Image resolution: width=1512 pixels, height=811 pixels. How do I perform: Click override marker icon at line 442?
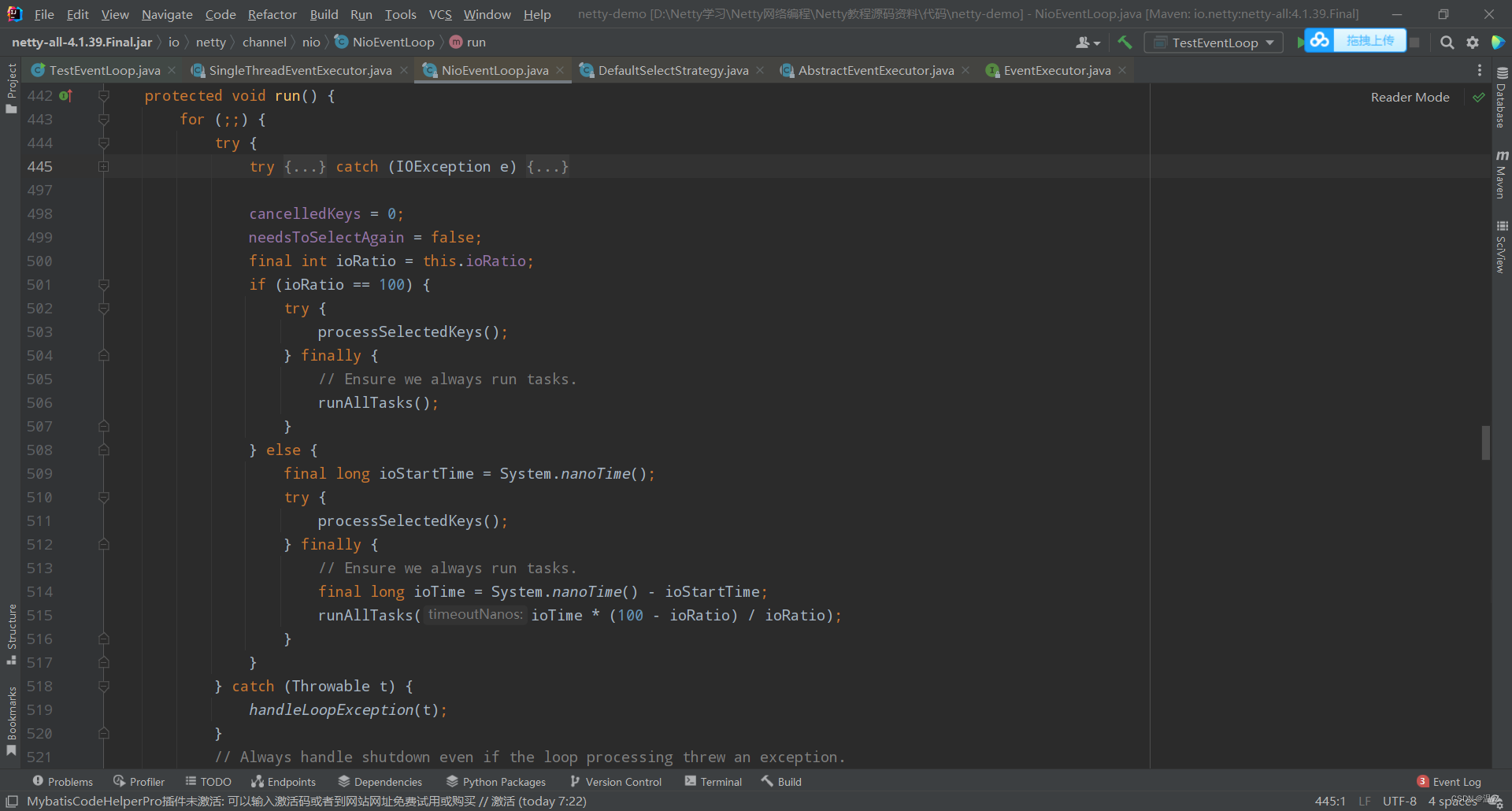(65, 95)
